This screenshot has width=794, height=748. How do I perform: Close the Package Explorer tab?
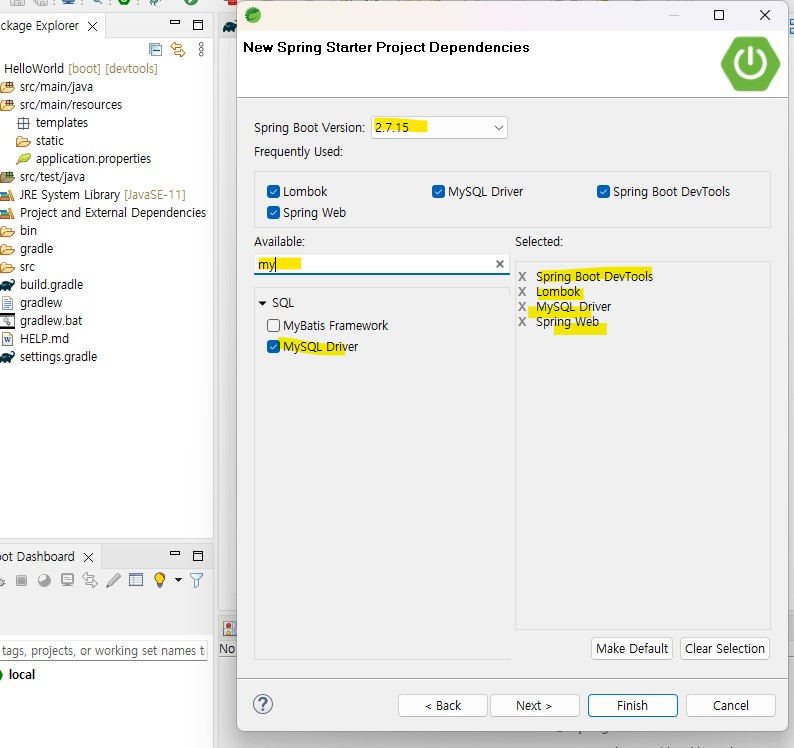pyautogui.click(x=92, y=26)
